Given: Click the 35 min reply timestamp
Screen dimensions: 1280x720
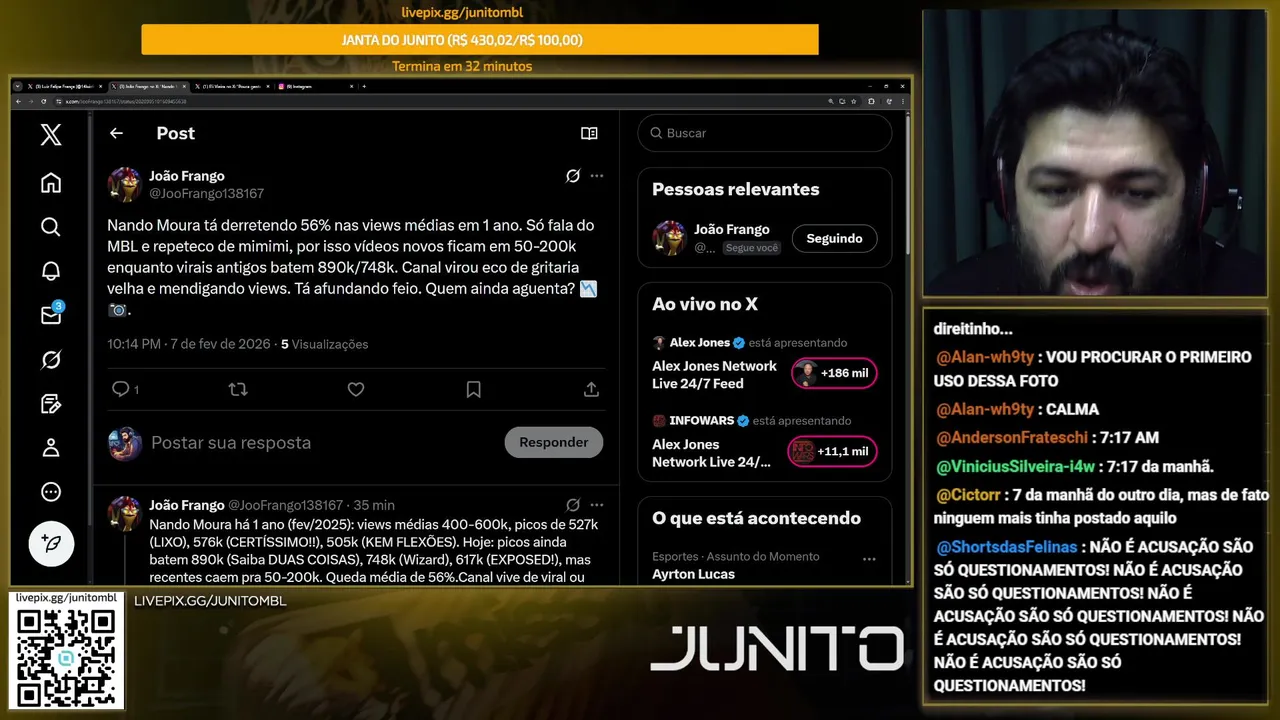Looking at the screenshot, I should pyautogui.click(x=374, y=505).
